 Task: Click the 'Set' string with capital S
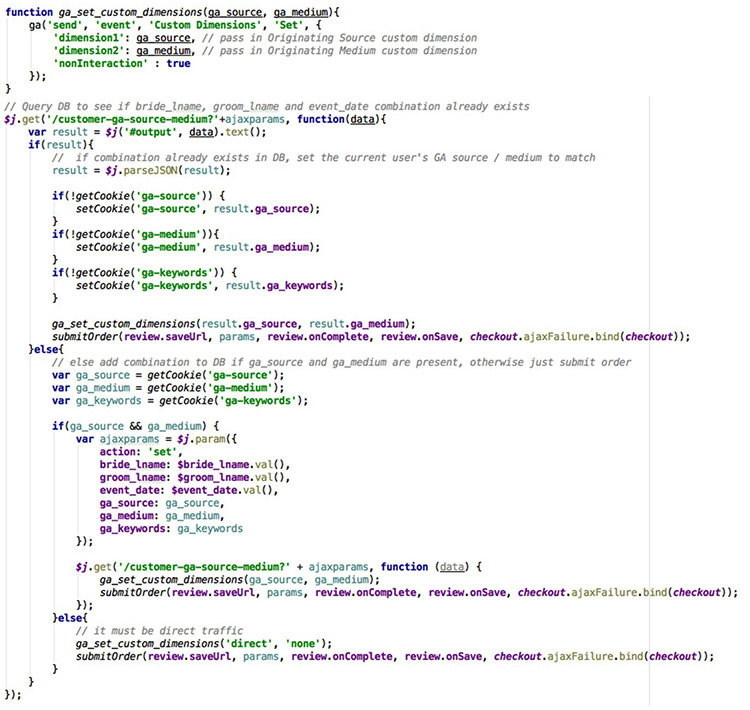(289, 25)
